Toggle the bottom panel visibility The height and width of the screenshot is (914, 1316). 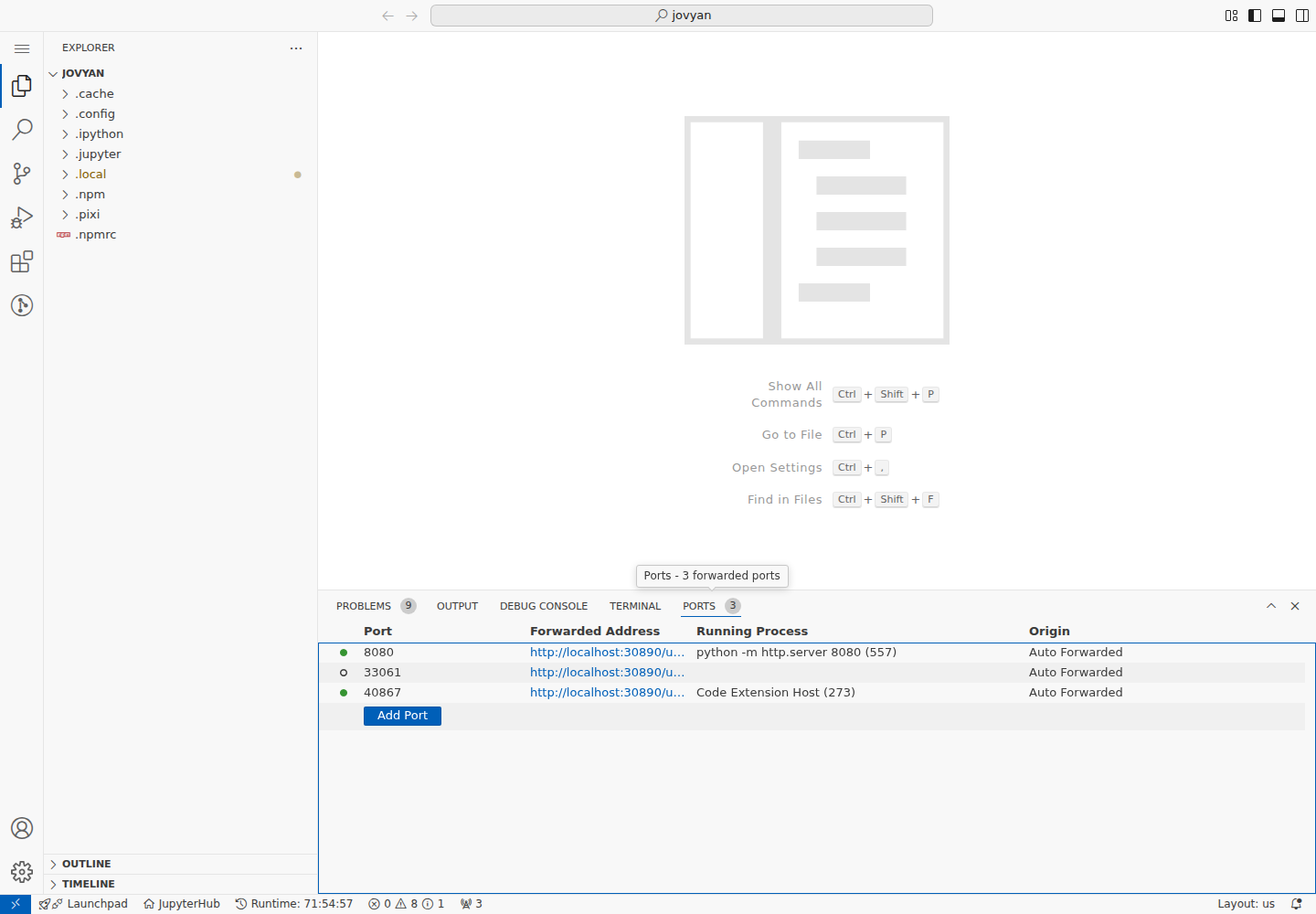[x=1279, y=16]
